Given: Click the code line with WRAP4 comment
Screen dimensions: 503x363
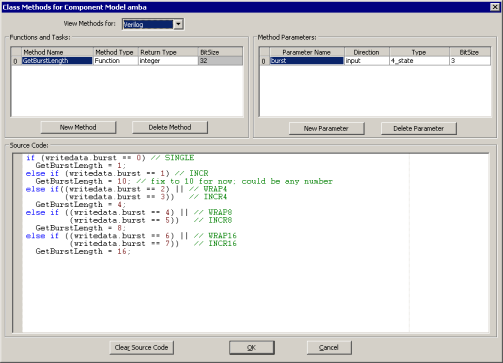Looking at the screenshot, I should (x=126, y=189).
